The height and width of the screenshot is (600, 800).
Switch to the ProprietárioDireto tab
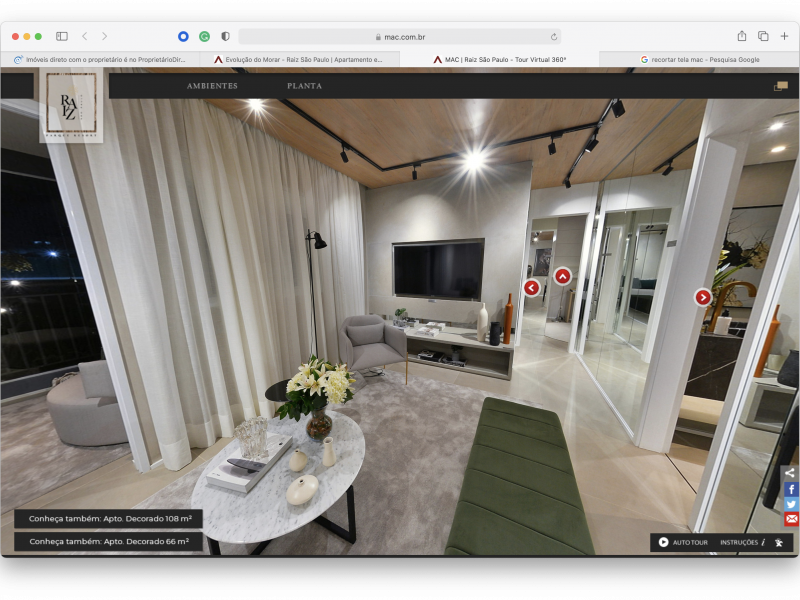(101, 59)
